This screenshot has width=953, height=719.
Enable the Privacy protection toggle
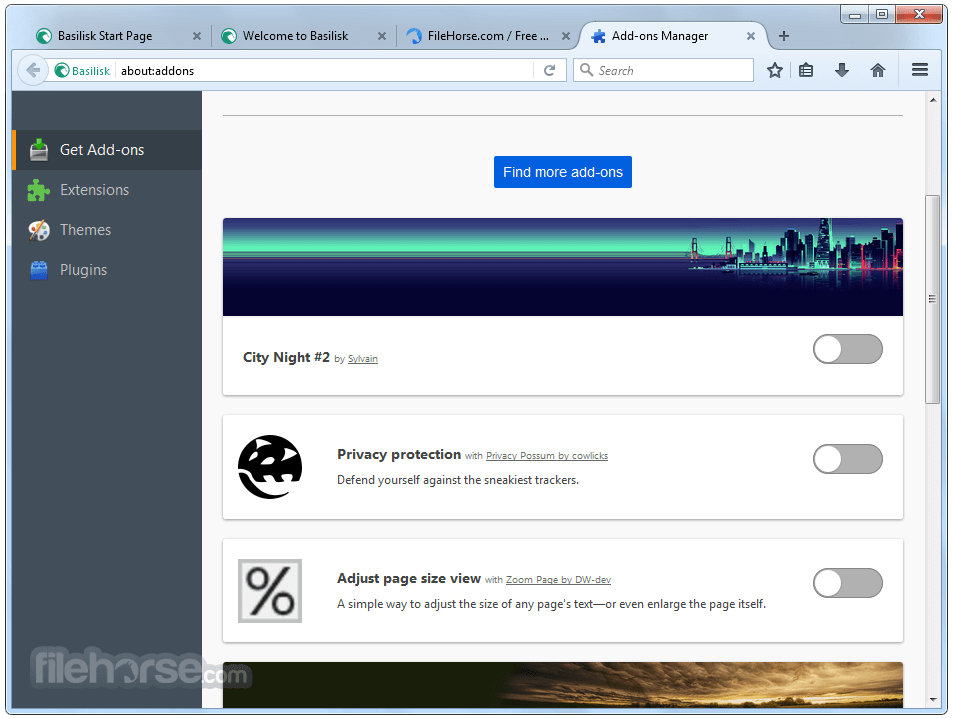[x=848, y=459]
